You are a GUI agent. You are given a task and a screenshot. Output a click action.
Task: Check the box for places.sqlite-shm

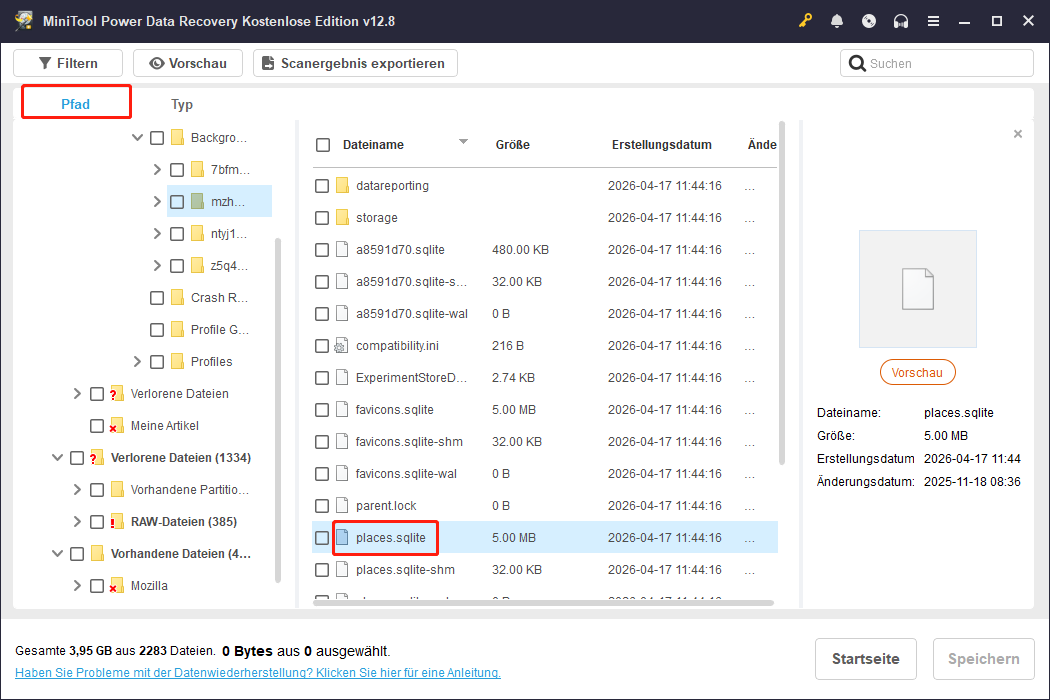[x=322, y=569]
